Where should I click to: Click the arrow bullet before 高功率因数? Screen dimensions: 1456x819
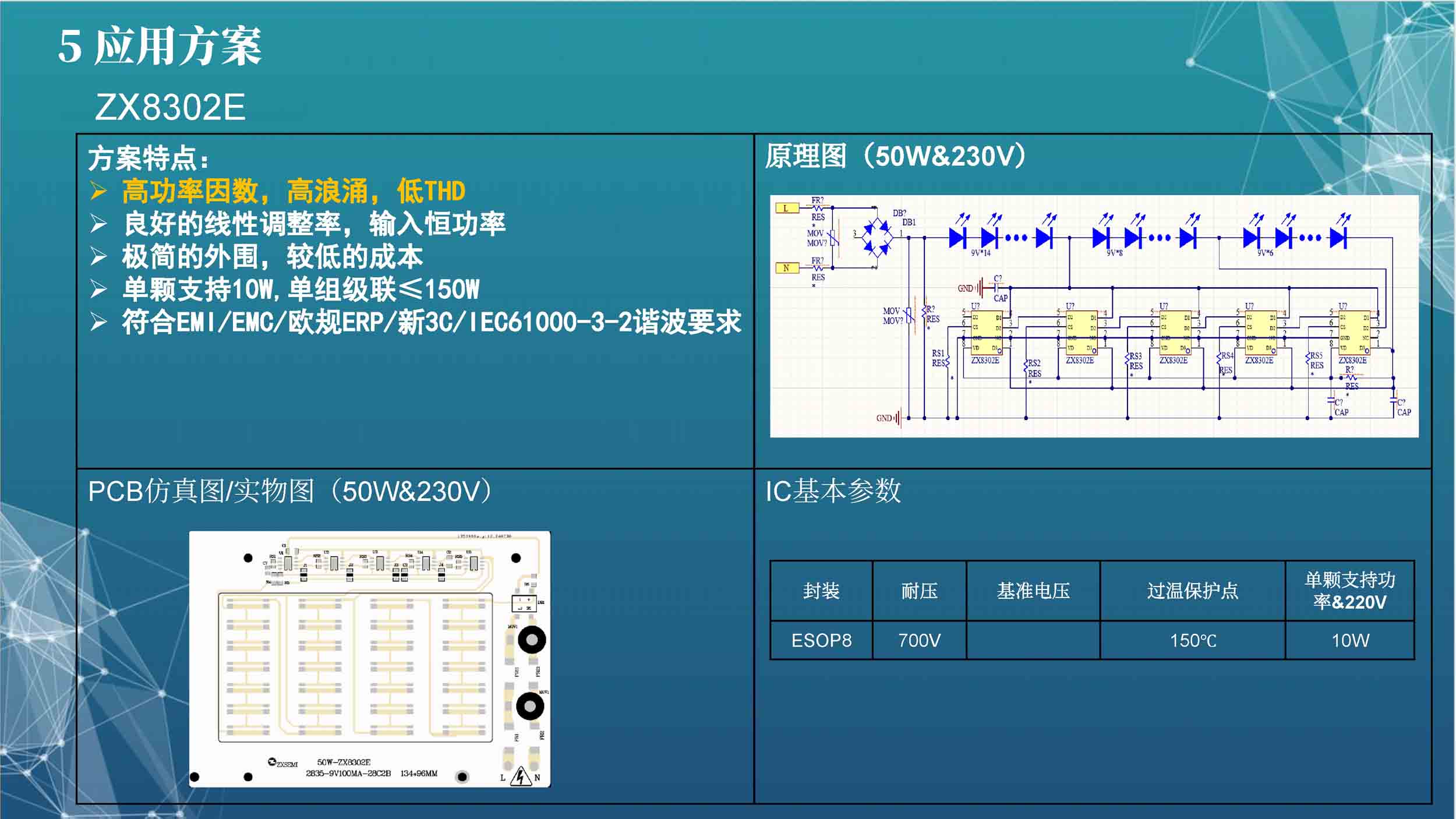[x=98, y=191]
